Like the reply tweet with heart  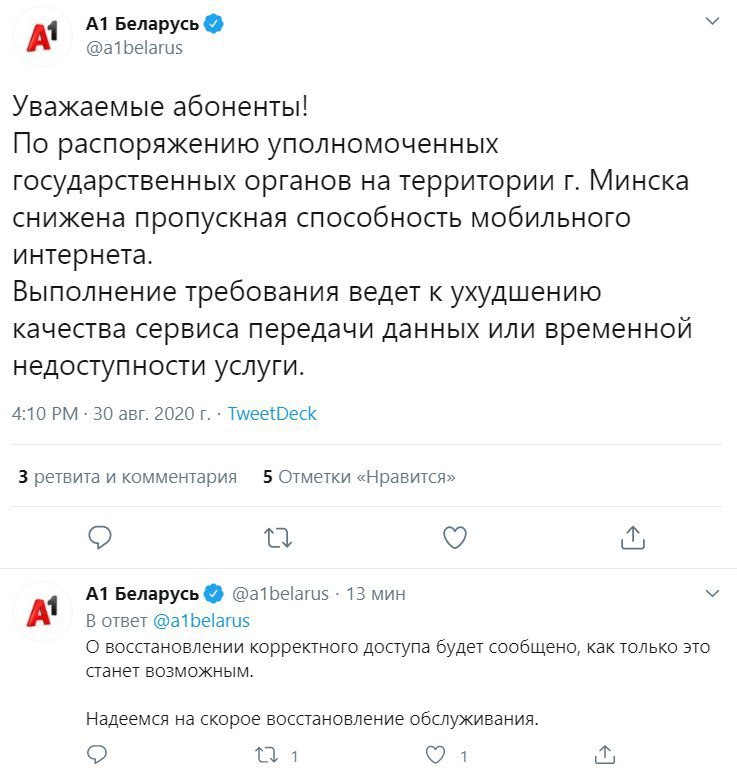pos(435,753)
